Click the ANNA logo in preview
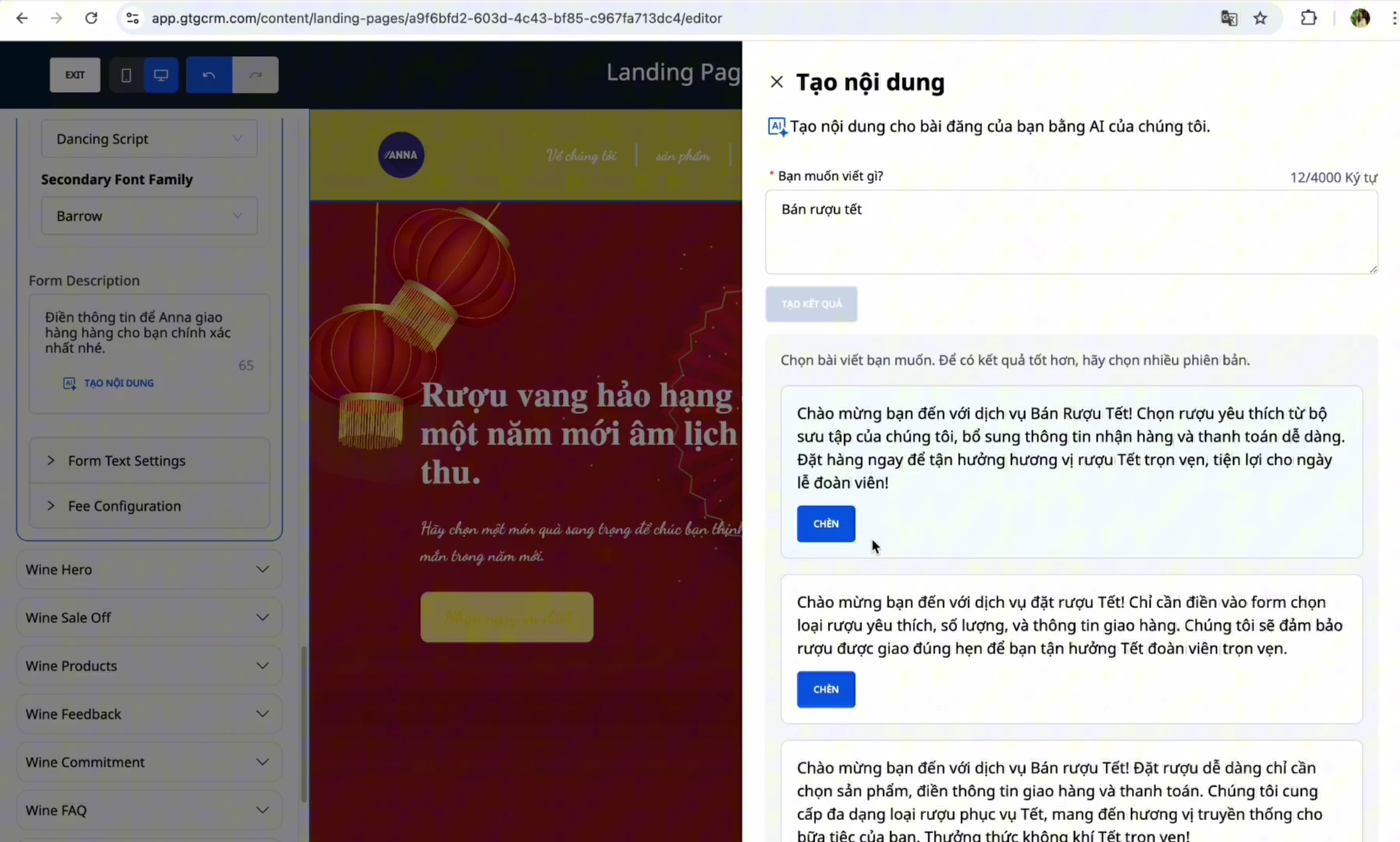The width and height of the screenshot is (1400, 842). pos(401,155)
